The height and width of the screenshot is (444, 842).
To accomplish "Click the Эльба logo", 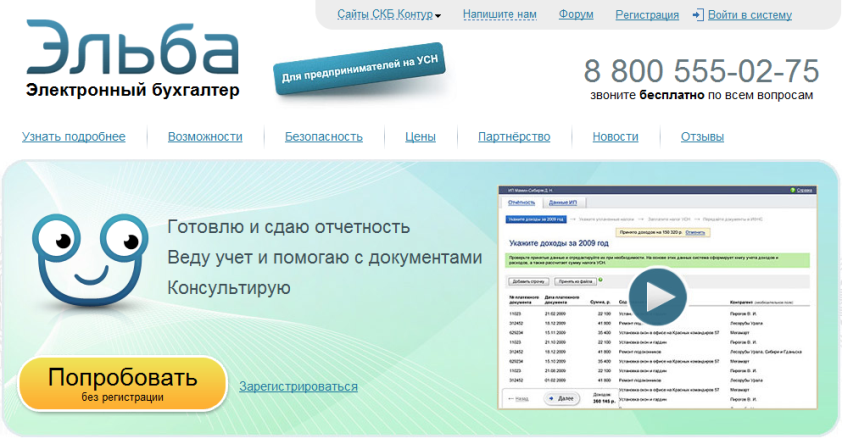I will [132, 48].
